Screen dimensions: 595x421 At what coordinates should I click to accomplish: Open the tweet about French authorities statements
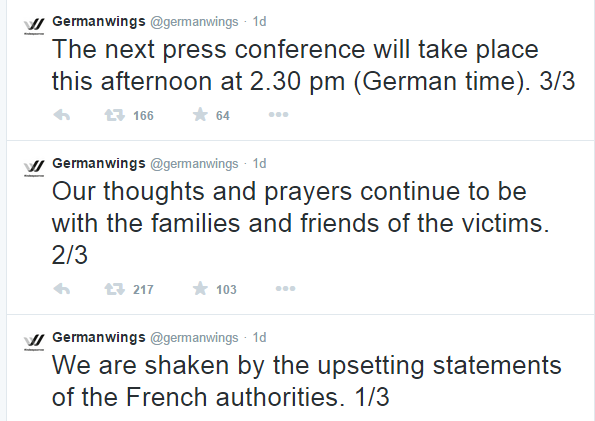coord(306,381)
